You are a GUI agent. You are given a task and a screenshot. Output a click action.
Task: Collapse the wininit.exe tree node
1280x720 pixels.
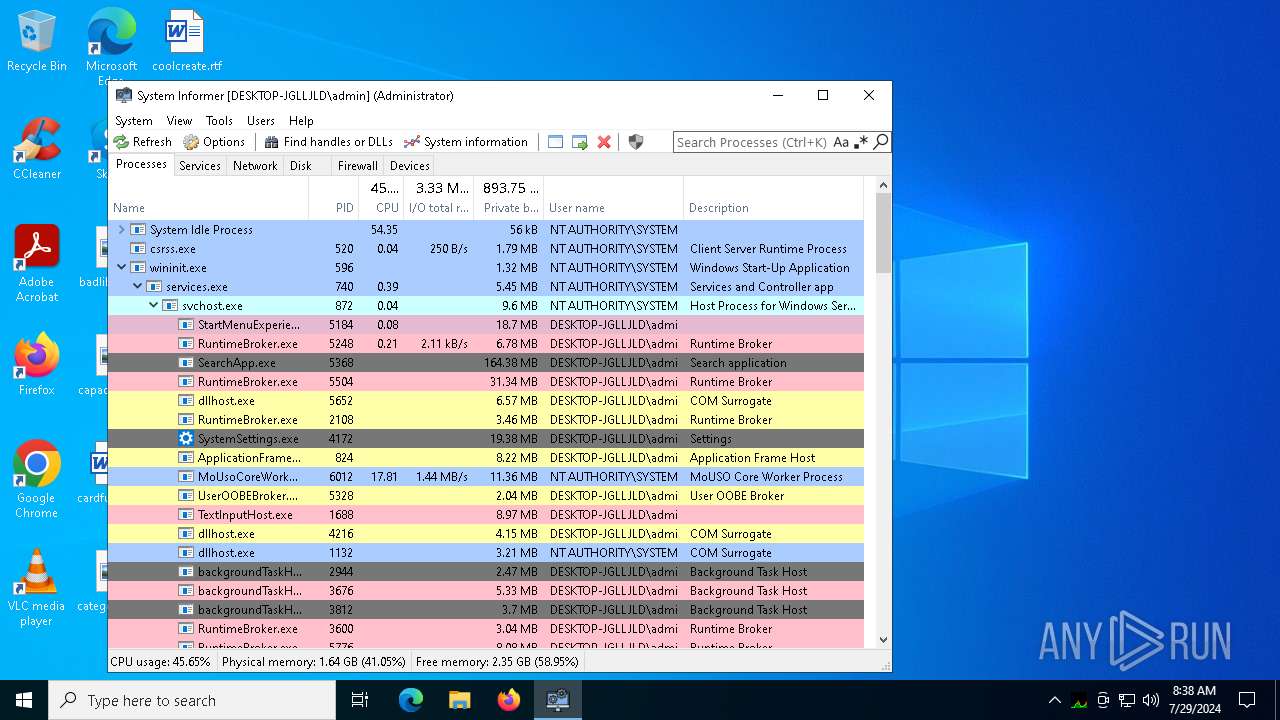coord(122,268)
